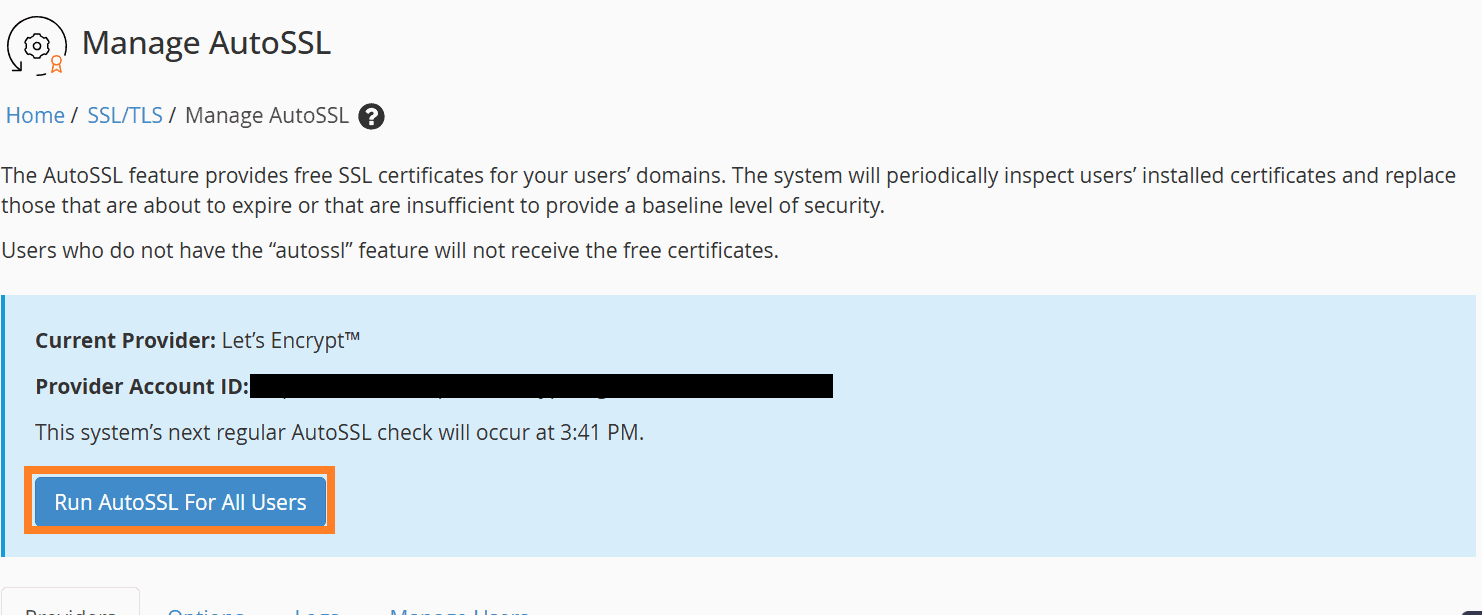Select the next AutoSSL check time text
This screenshot has height=615, width=1482.
pos(340,432)
